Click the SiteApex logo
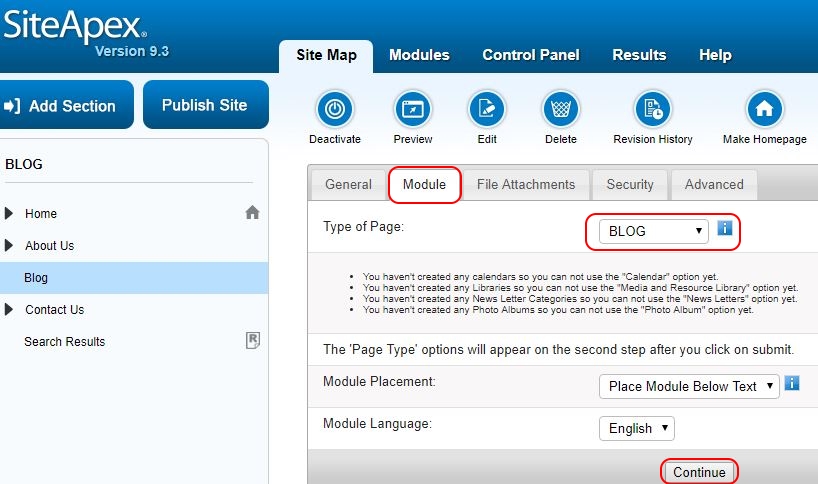Screen dimensions: 818x484 (74, 25)
